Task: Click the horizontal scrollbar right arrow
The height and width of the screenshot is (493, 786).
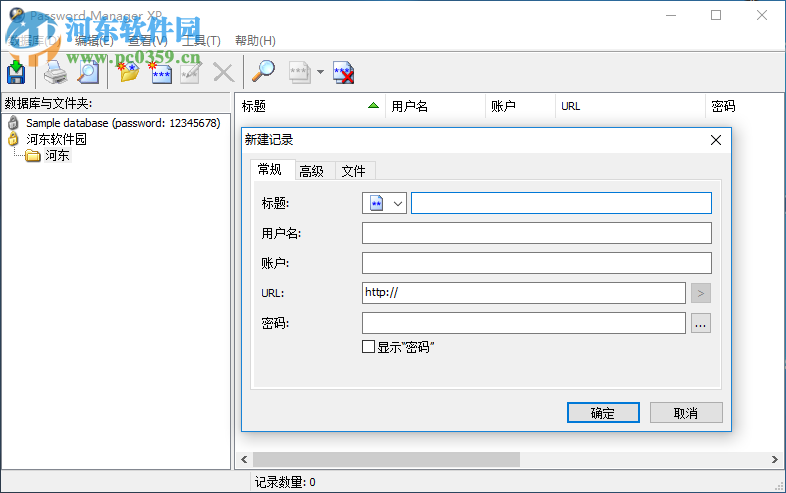Action: (774, 459)
